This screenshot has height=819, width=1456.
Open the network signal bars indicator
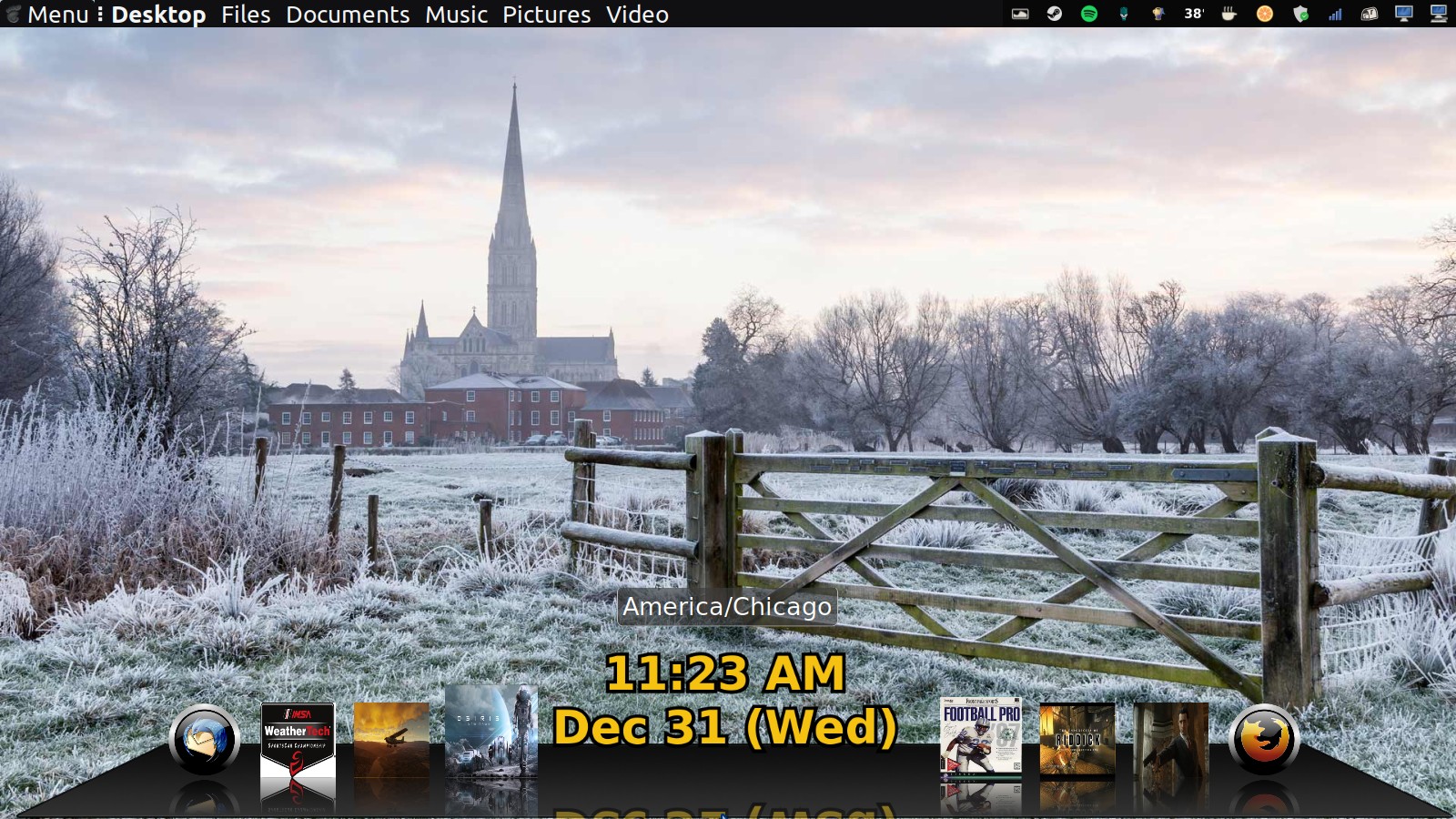click(x=1335, y=14)
